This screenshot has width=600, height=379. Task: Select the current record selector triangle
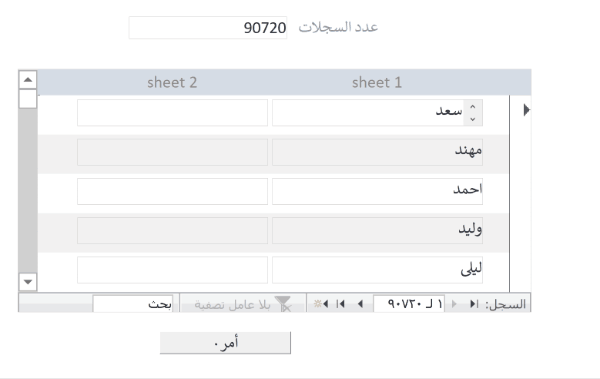(527, 110)
